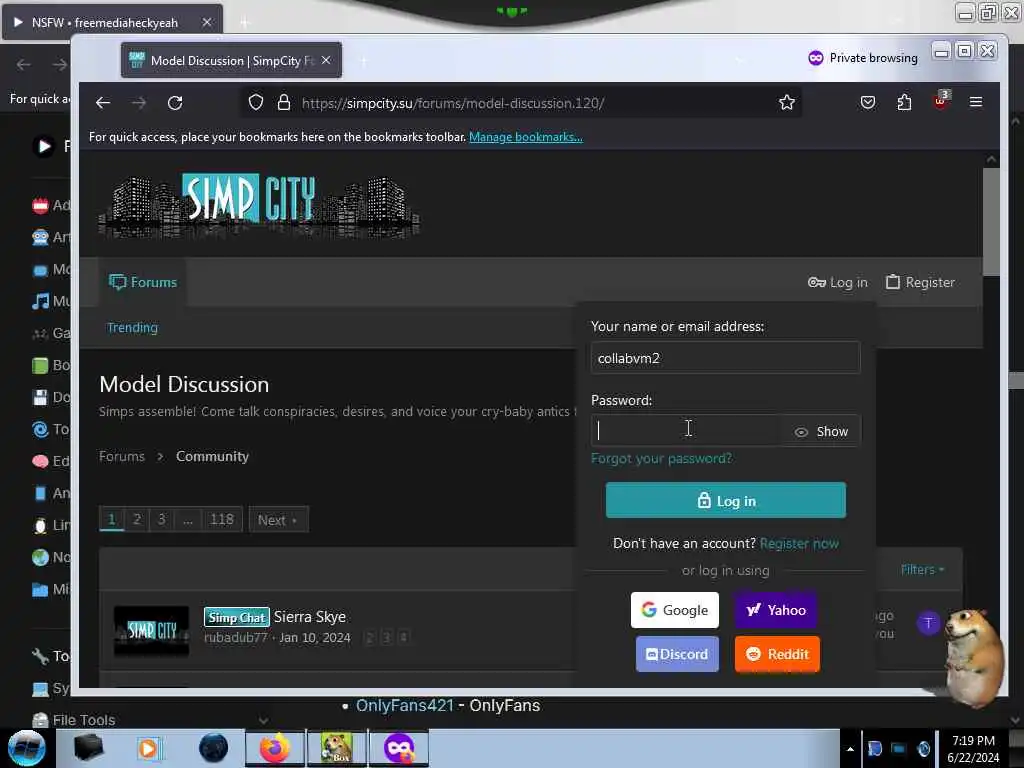This screenshot has width=1024, height=768.
Task: Log in using Yahoo
Action: (776, 610)
